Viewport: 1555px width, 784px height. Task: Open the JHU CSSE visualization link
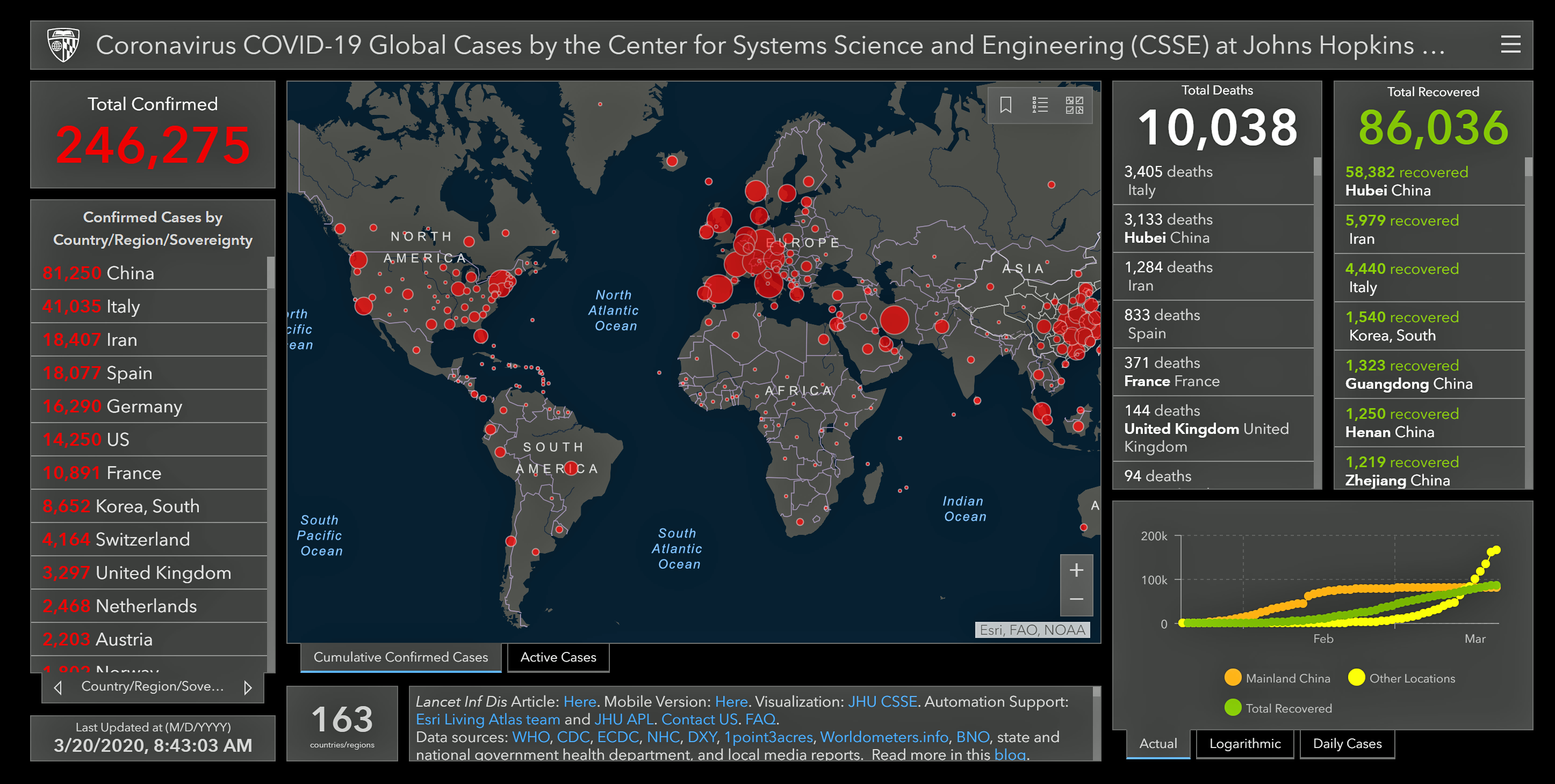tap(882, 701)
